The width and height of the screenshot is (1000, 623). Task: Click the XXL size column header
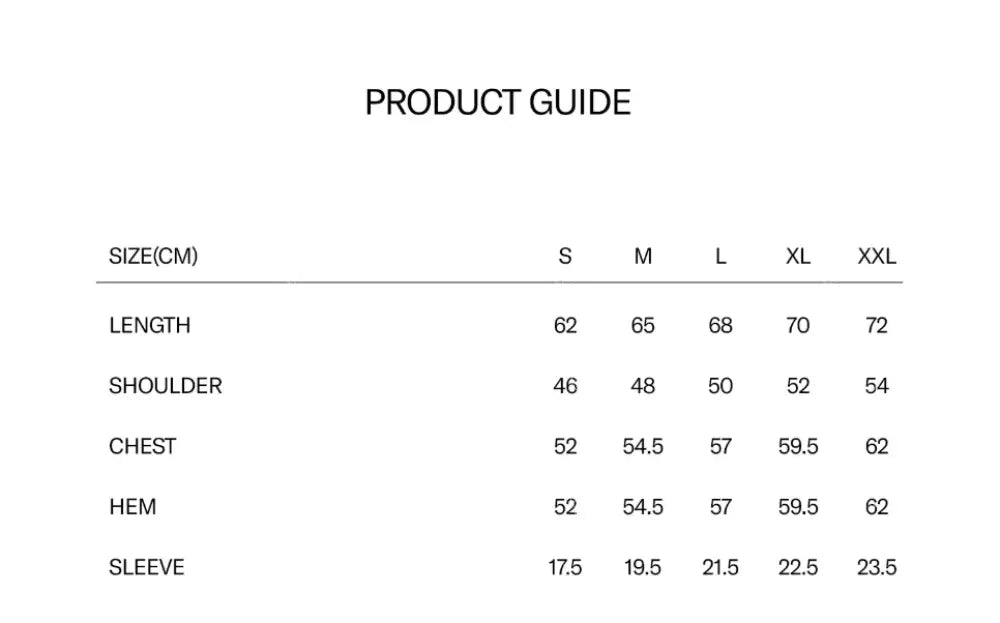point(877,257)
